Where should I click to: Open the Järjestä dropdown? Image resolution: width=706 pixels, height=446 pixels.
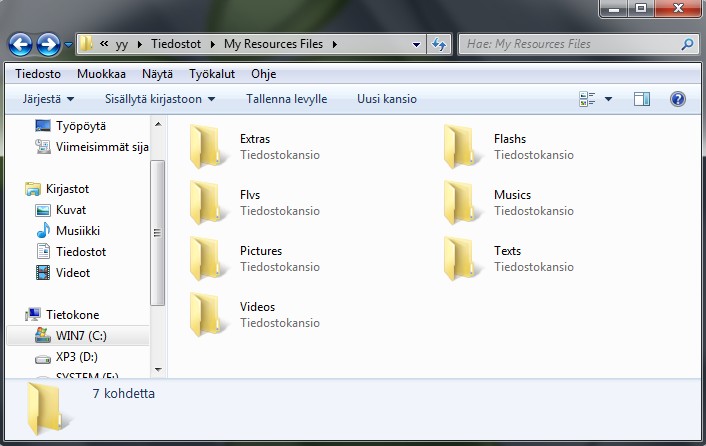(48, 99)
